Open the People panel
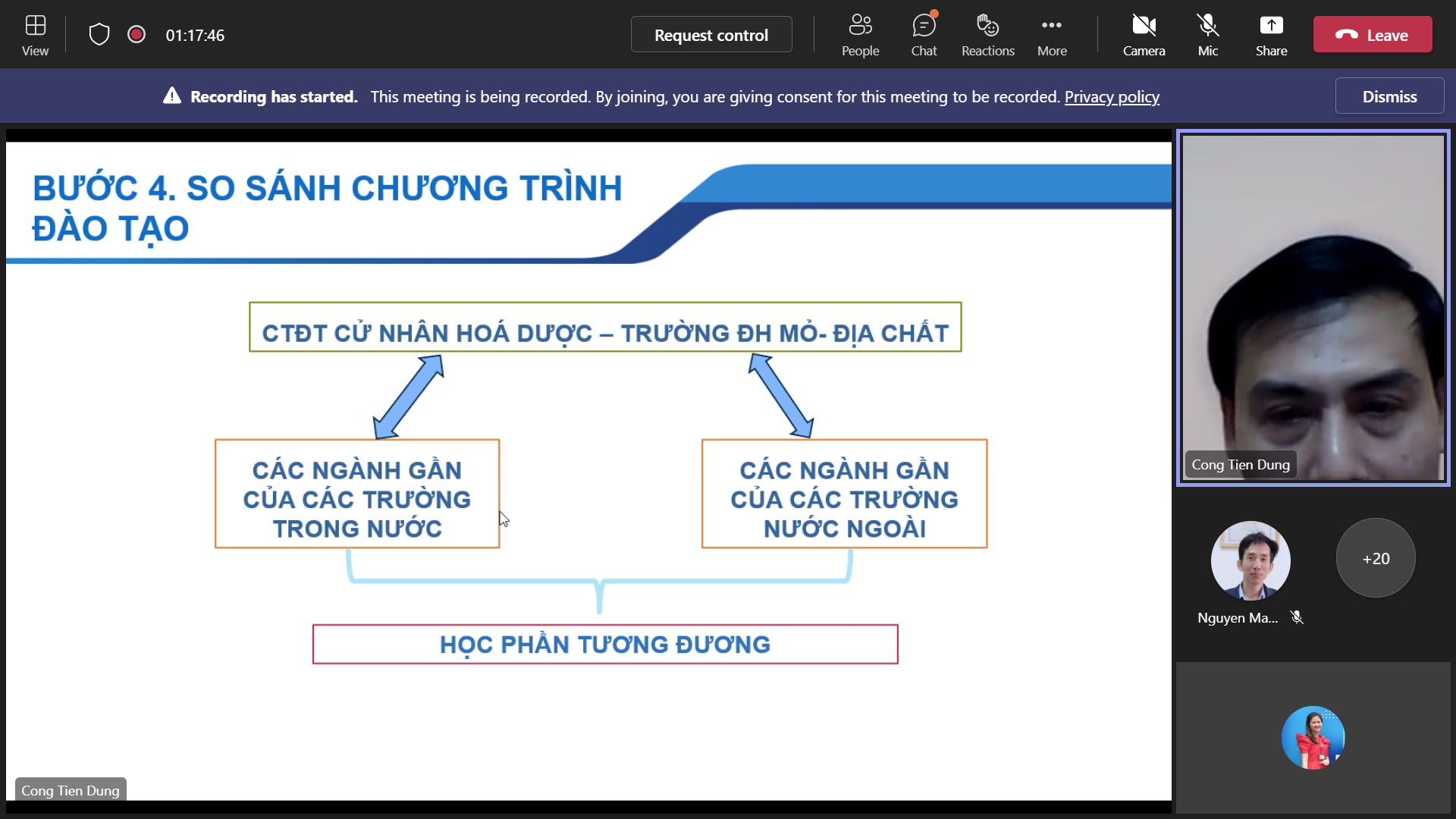Screen dimensions: 1456x819 (x=860, y=35)
